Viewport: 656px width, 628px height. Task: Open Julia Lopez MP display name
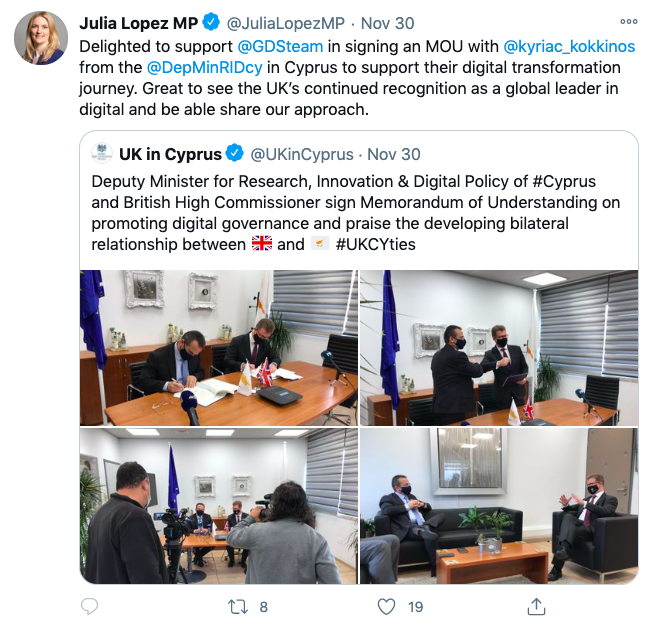(x=138, y=23)
